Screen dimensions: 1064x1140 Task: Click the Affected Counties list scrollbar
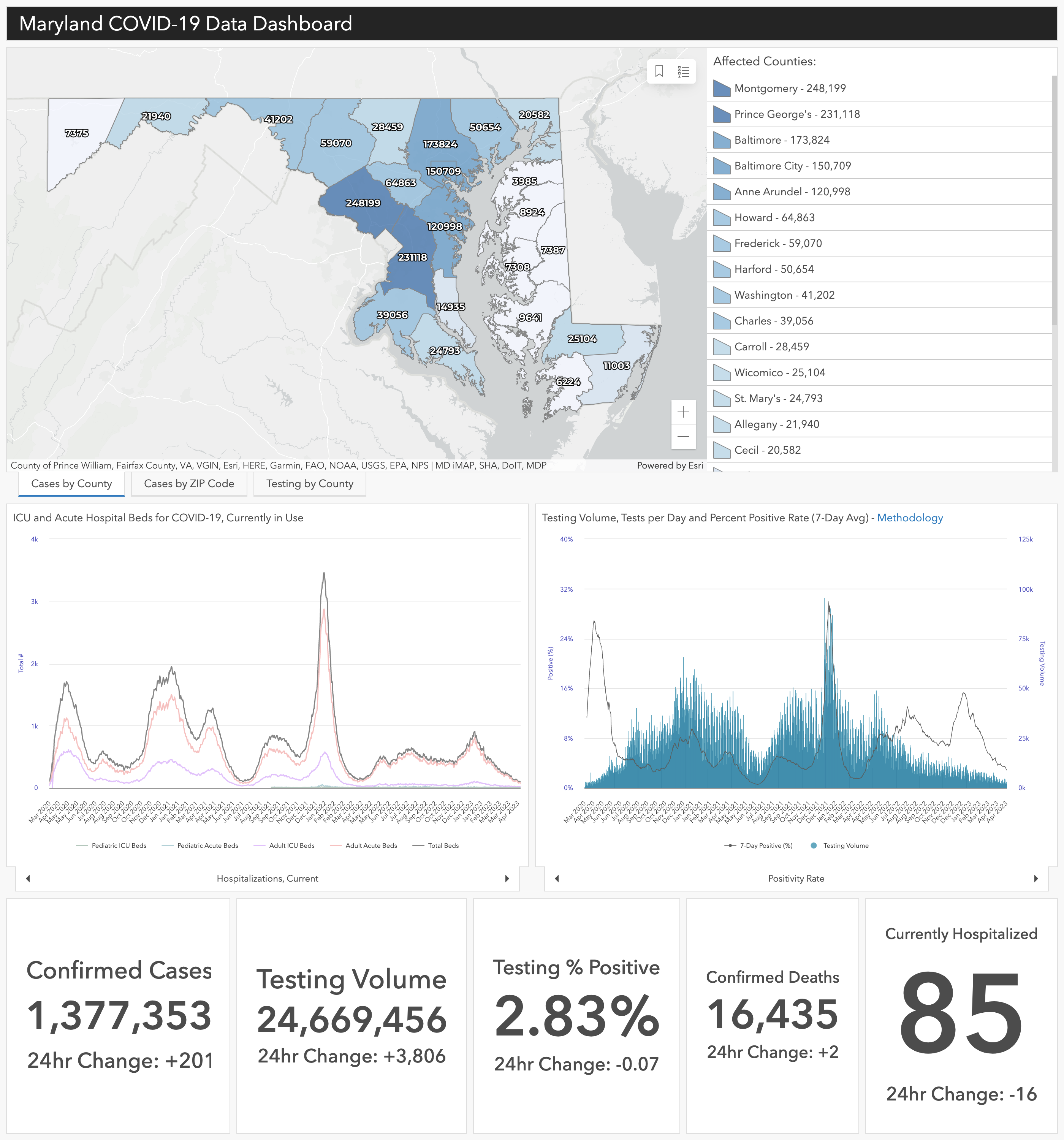1054,201
